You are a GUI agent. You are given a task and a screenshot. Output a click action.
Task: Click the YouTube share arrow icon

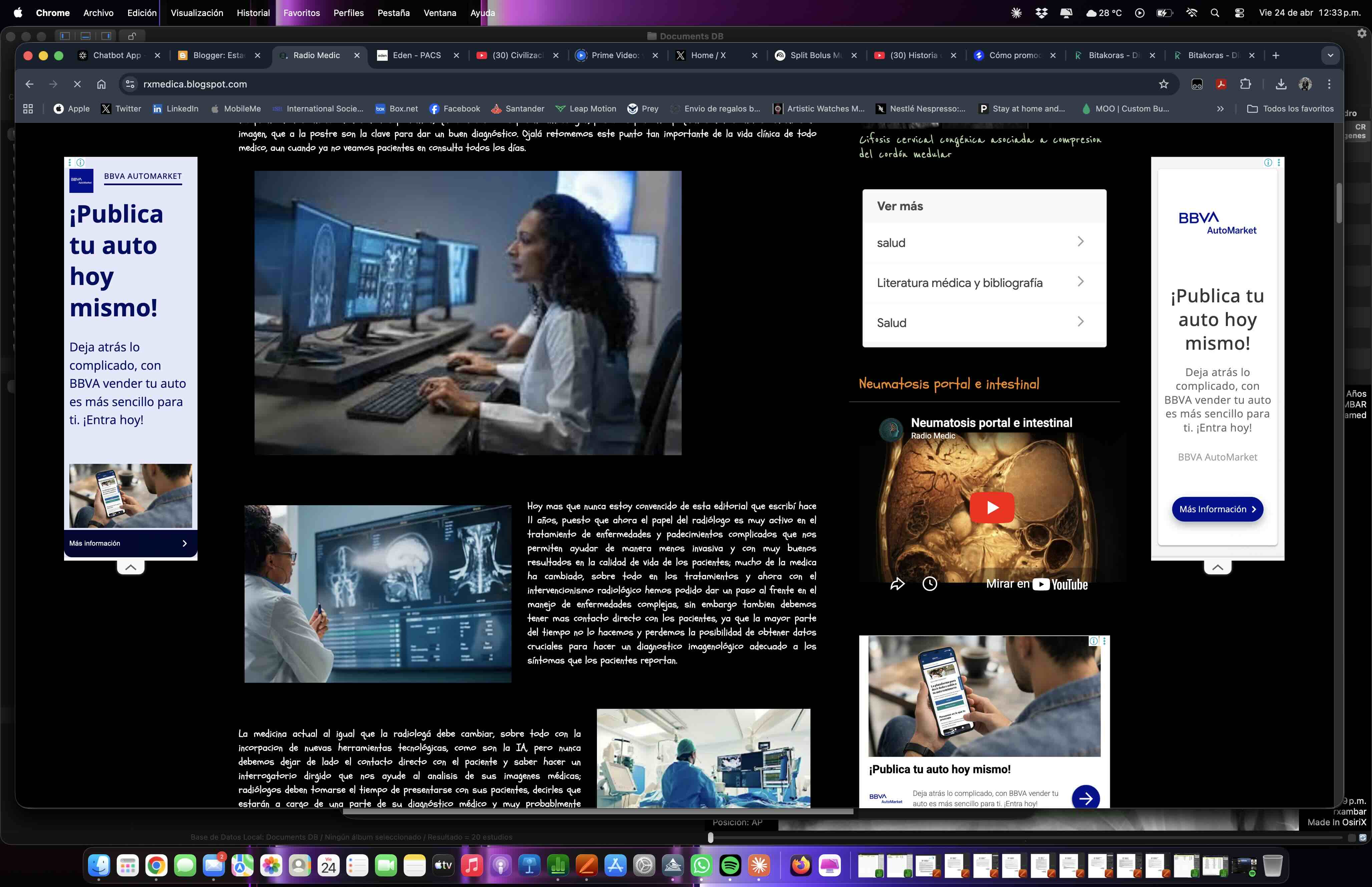coord(897,584)
